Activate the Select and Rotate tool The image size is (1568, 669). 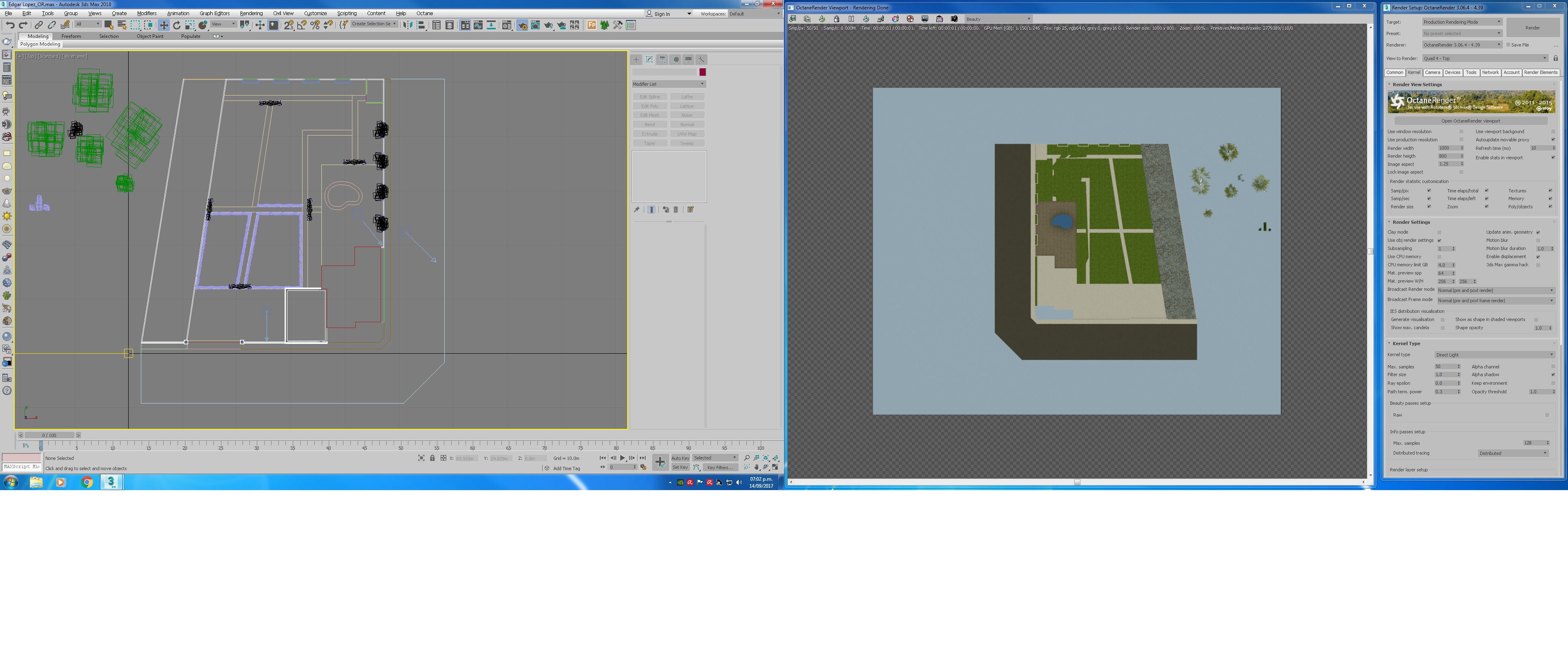pyautogui.click(x=176, y=25)
